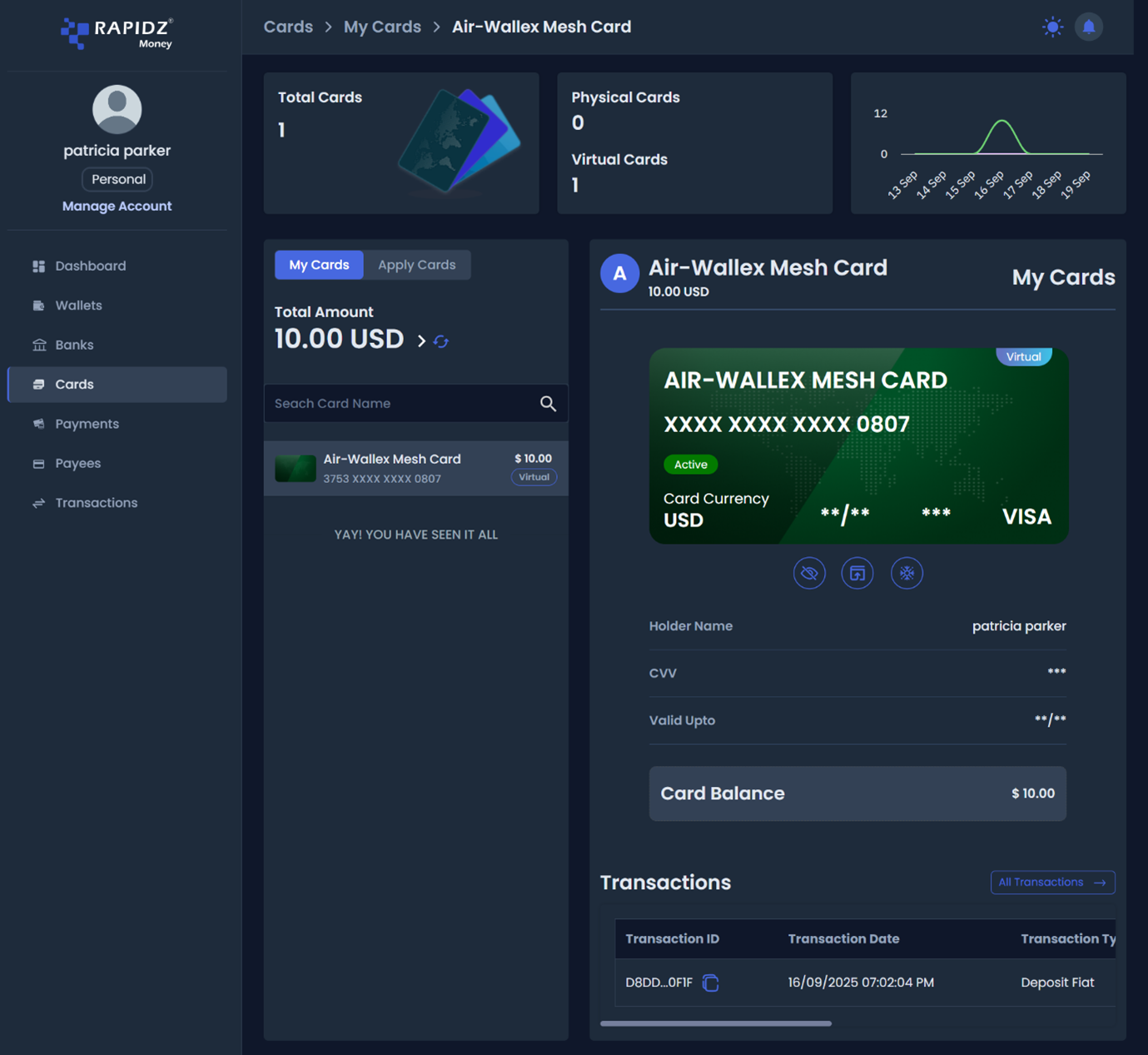
Task: Click the Transaction ID column header
Action: 672,939
